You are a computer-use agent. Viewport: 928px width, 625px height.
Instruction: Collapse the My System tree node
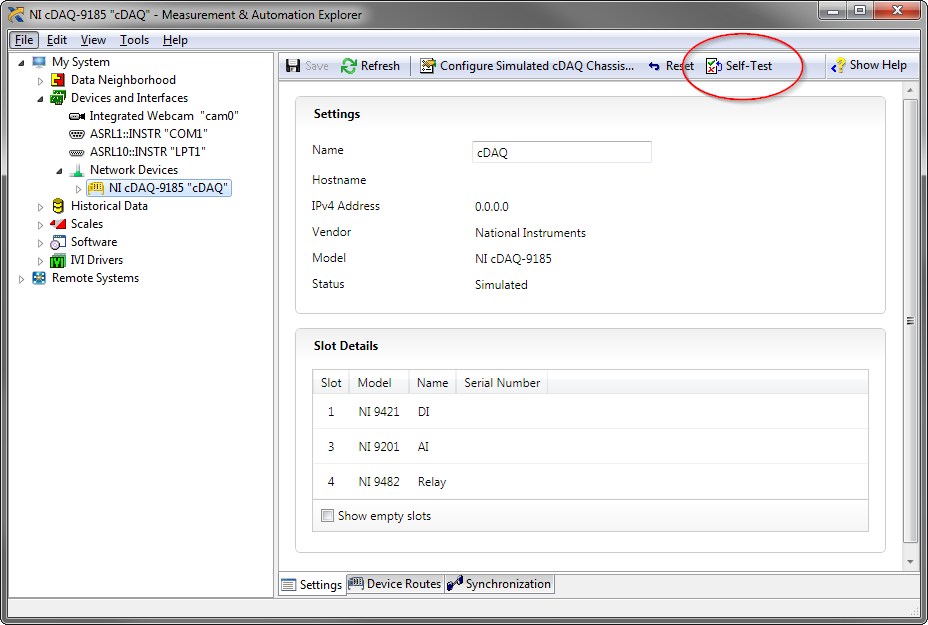(21, 63)
